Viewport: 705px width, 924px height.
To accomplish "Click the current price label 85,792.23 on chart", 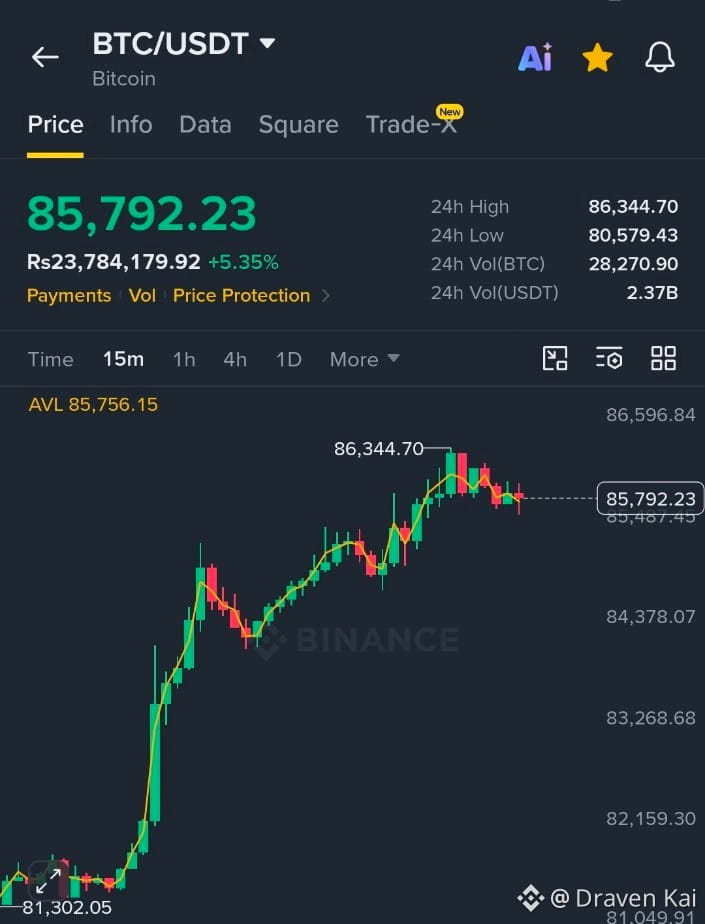I will (x=650, y=499).
